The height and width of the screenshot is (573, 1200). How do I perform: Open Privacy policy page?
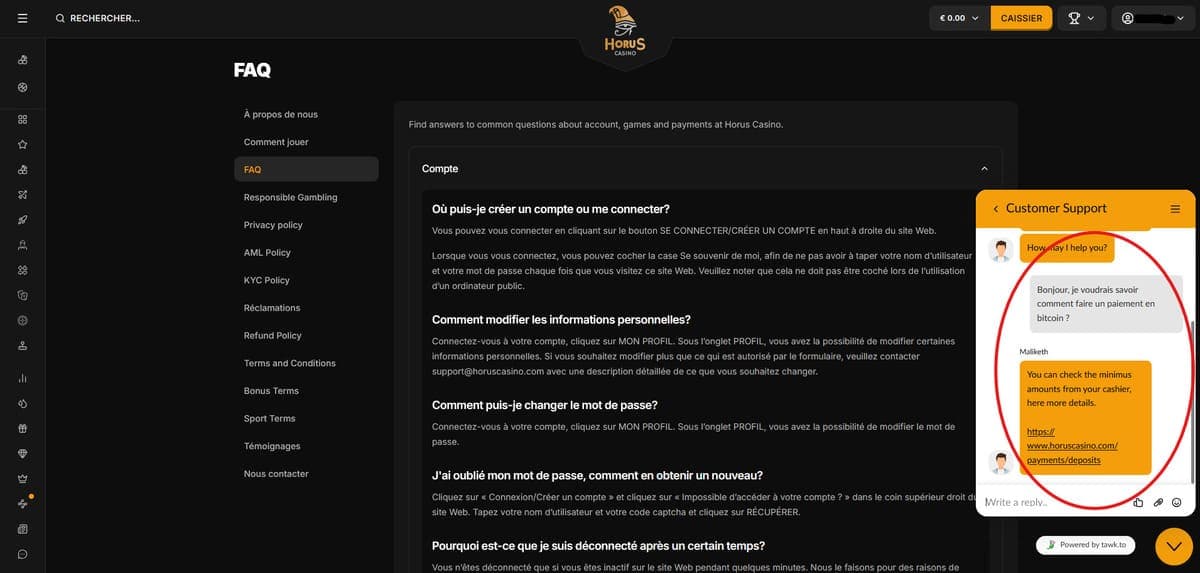click(x=273, y=225)
